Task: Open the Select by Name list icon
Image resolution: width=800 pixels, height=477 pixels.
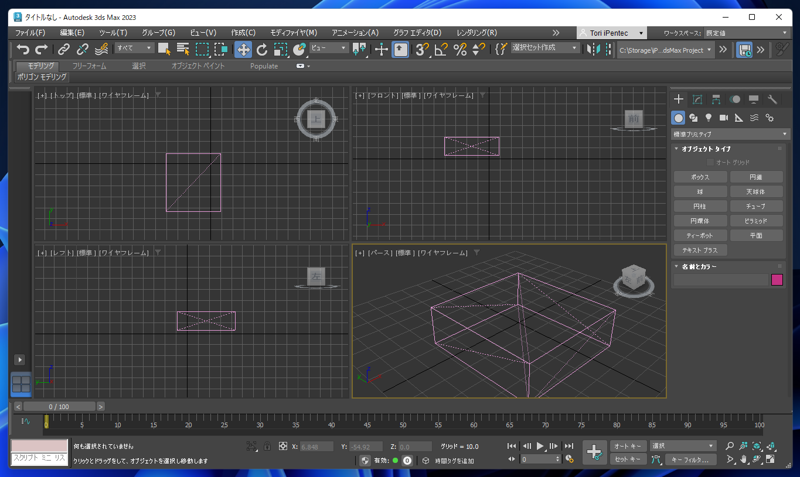Action: (x=183, y=49)
